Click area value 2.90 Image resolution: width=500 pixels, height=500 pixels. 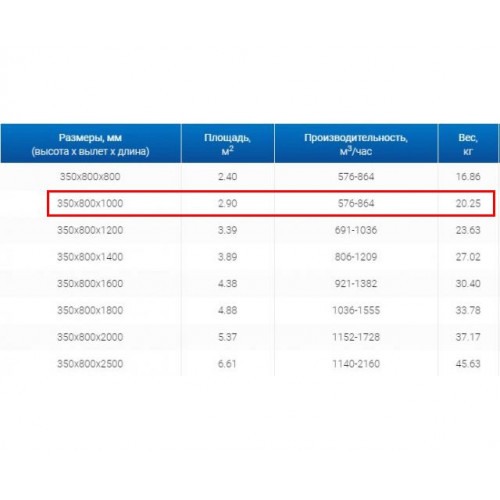pyautogui.click(x=228, y=203)
